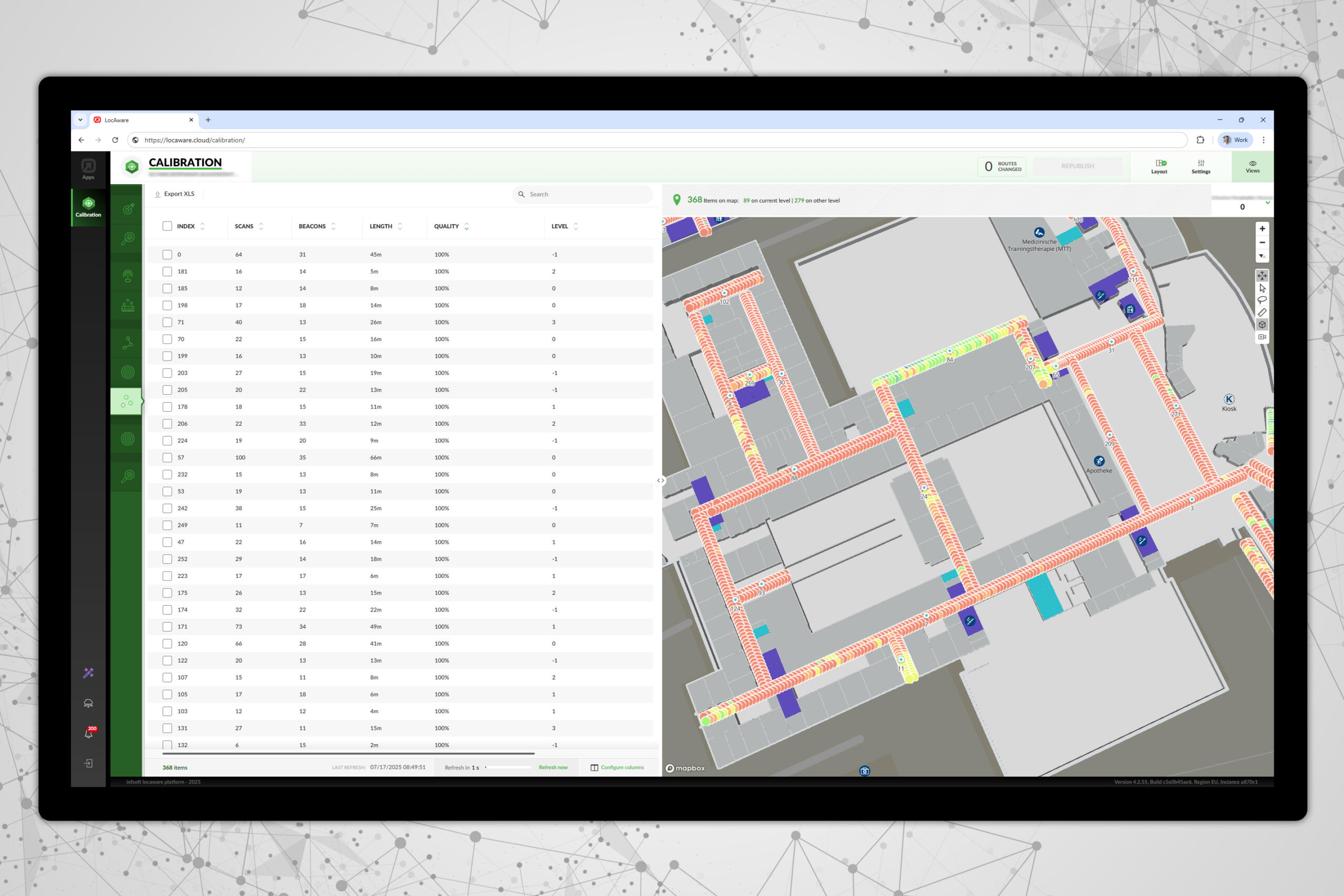
Task: Check the box for index 181 row
Action: tap(167, 271)
